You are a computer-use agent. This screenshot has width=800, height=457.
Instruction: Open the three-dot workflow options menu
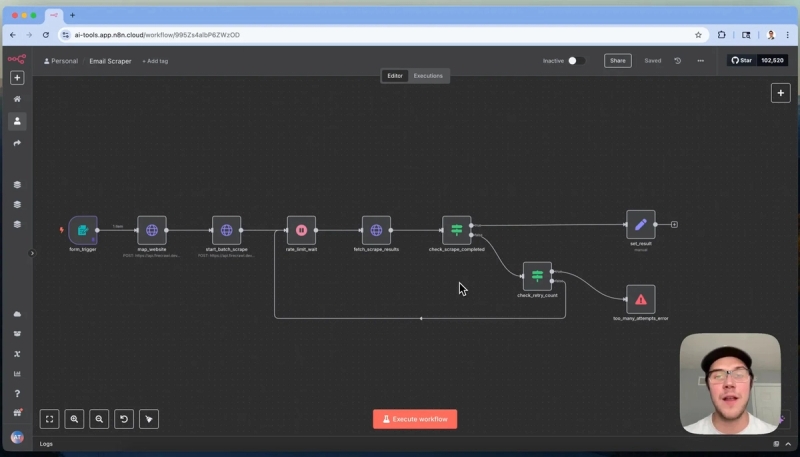(701, 61)
